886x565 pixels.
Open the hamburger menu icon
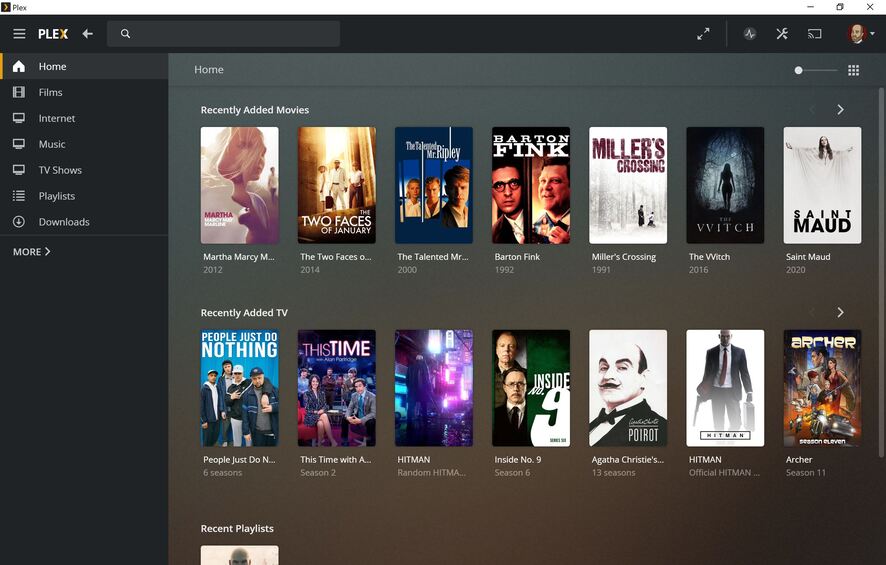pyautogui.click(x=19, y=34)
